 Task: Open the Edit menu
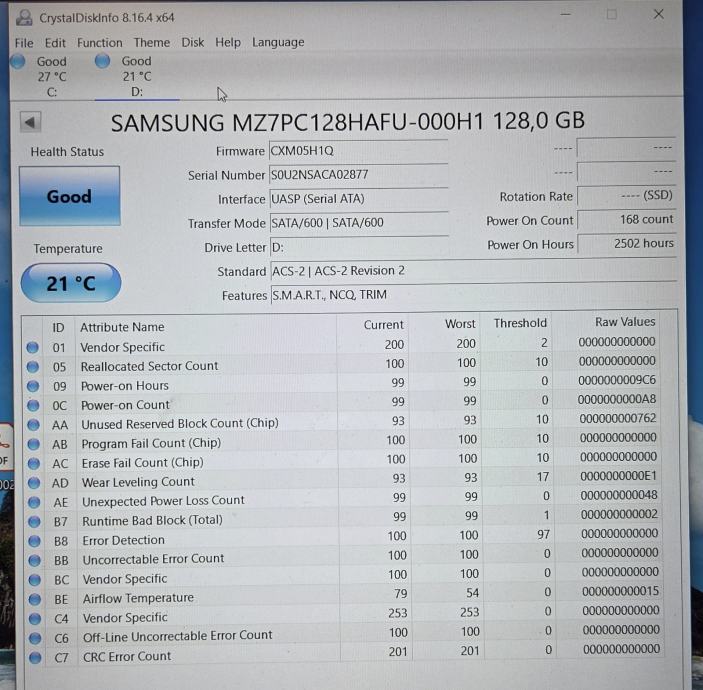coord(55,43)
